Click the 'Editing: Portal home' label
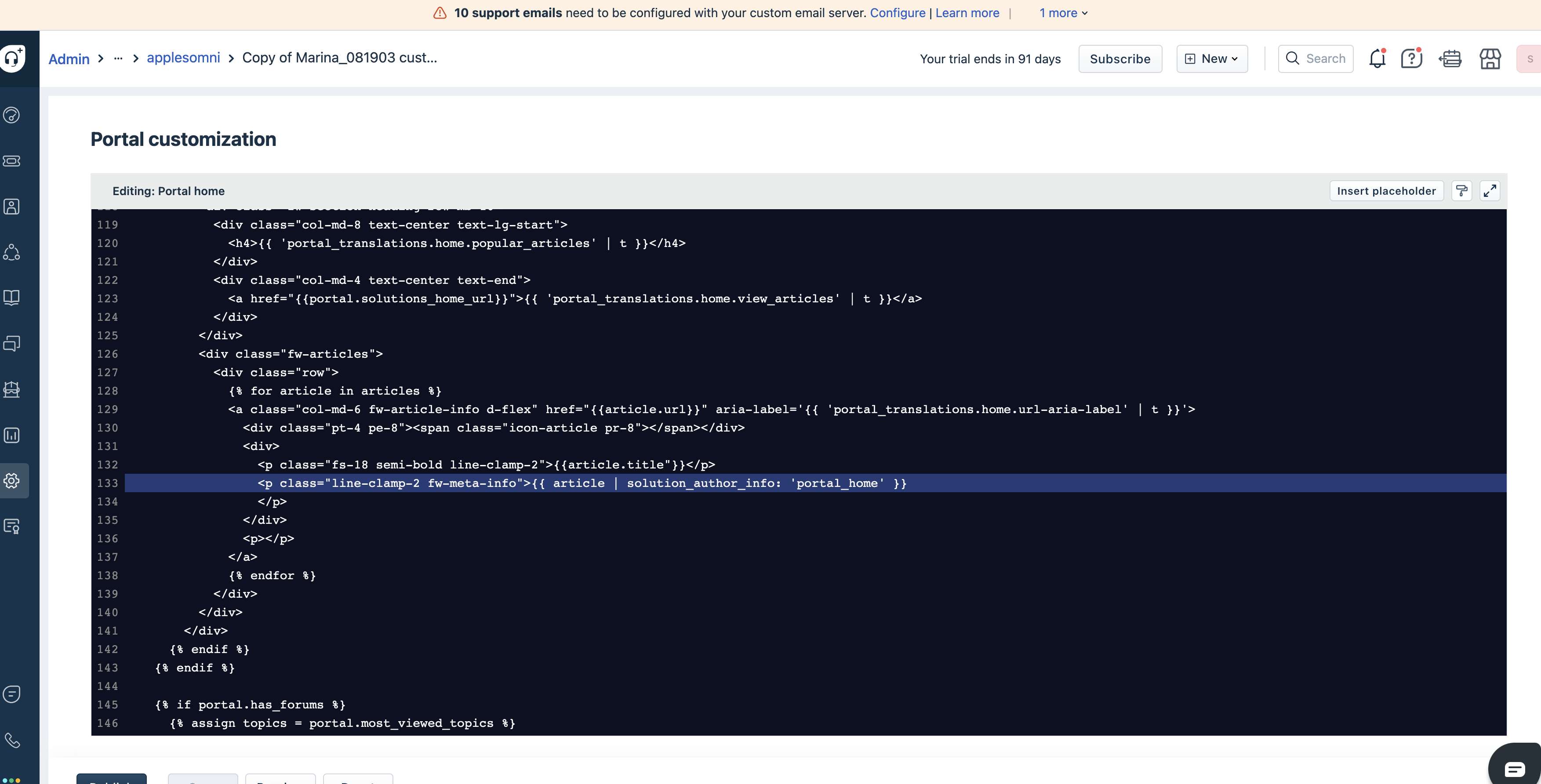Image resolution: width=1541 pixels, height=784 pixels. [169, 191]
